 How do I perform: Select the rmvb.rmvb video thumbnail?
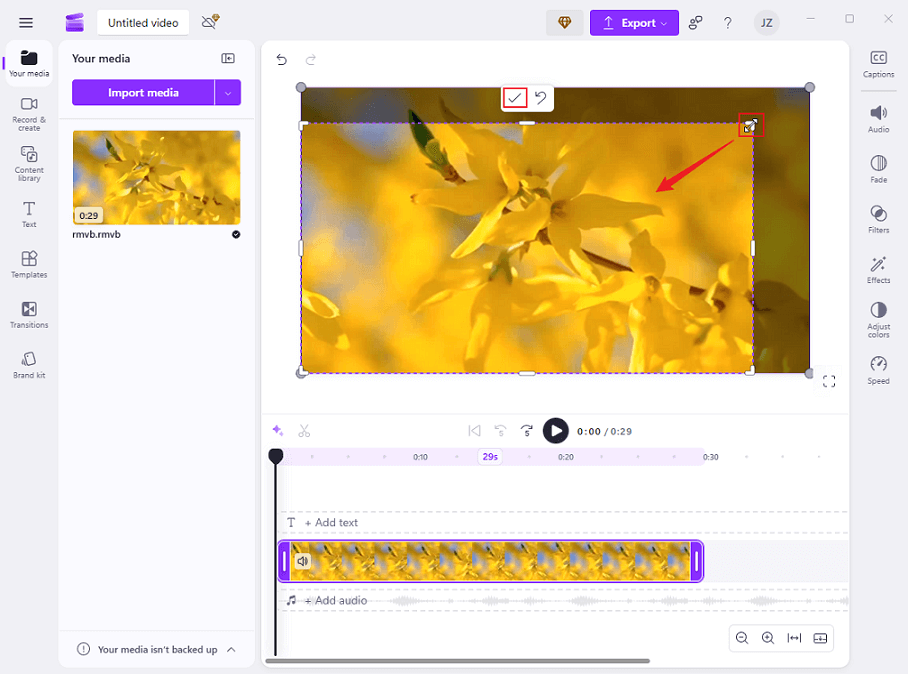click(x=155, y=178)
